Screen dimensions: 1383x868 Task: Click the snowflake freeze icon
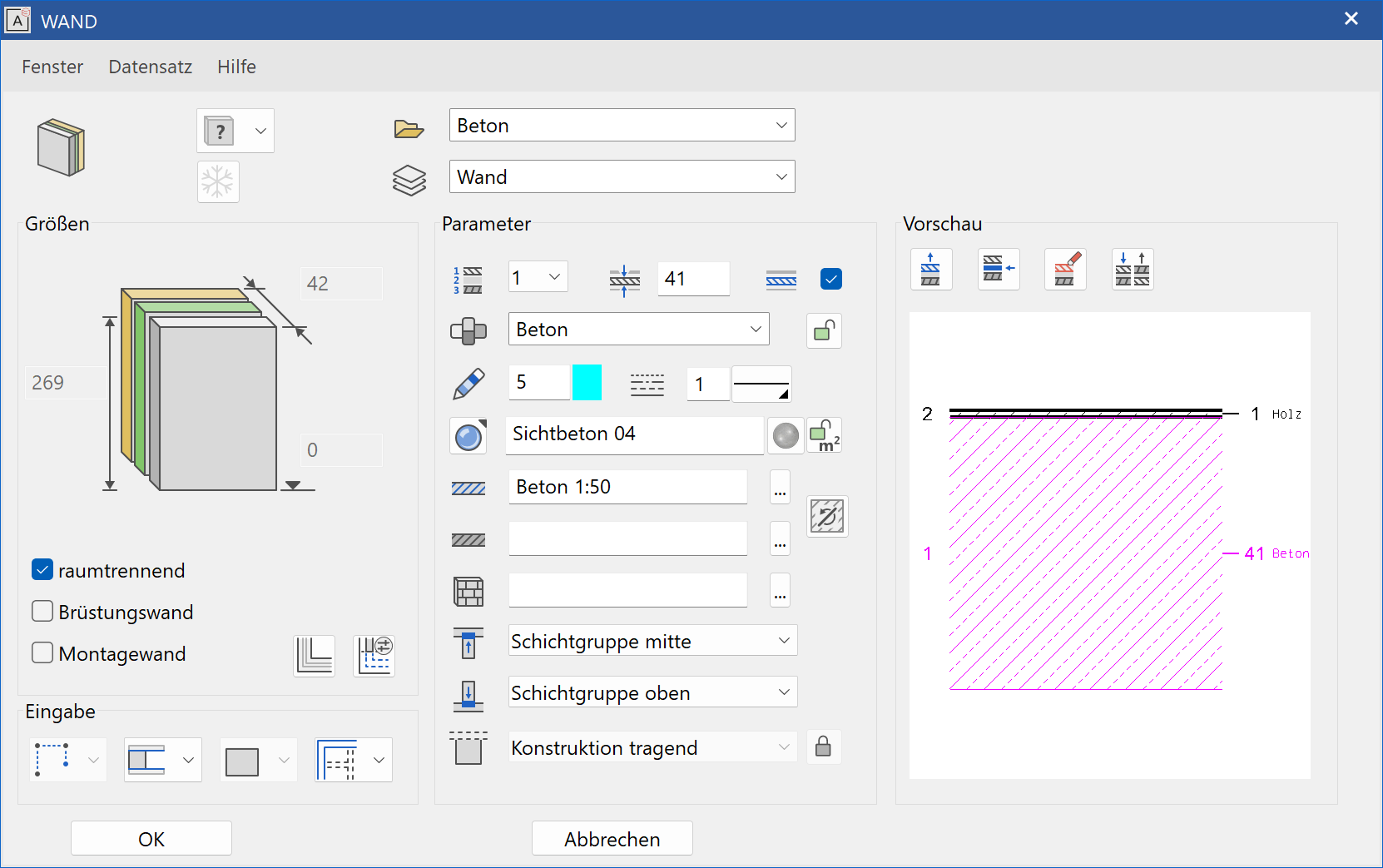(x=218, y=181)
